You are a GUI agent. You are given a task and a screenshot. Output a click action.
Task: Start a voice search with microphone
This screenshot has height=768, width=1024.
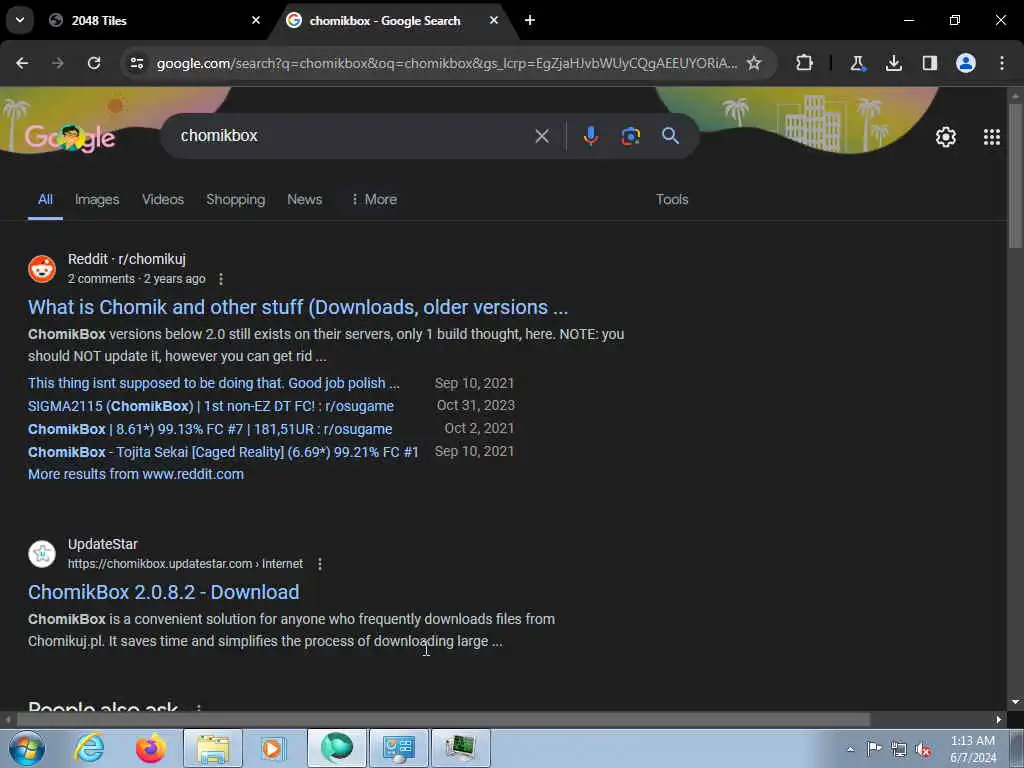pos(590,136)
